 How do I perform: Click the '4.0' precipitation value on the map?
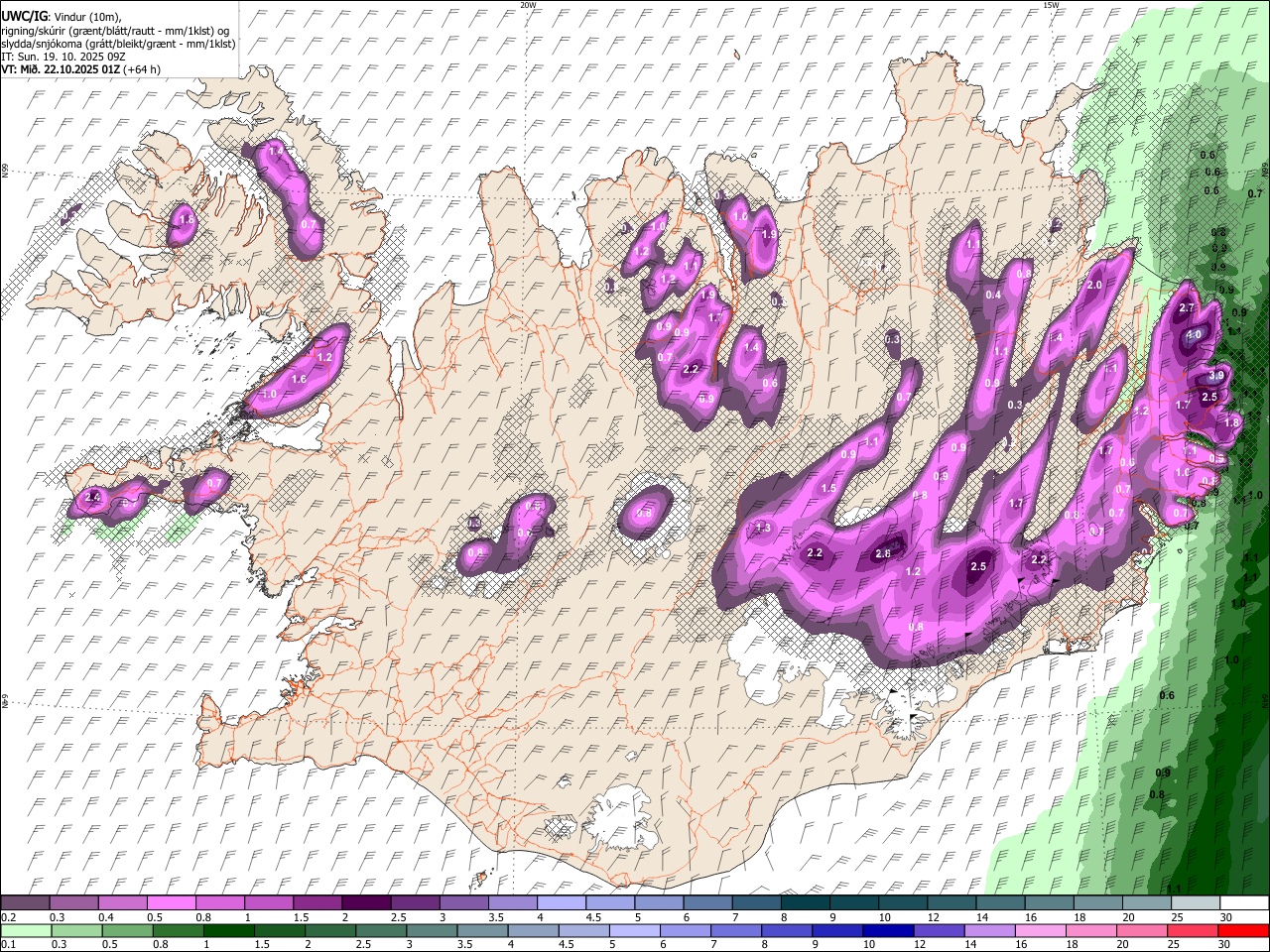pyautogui.click(x=1194, y=335)
